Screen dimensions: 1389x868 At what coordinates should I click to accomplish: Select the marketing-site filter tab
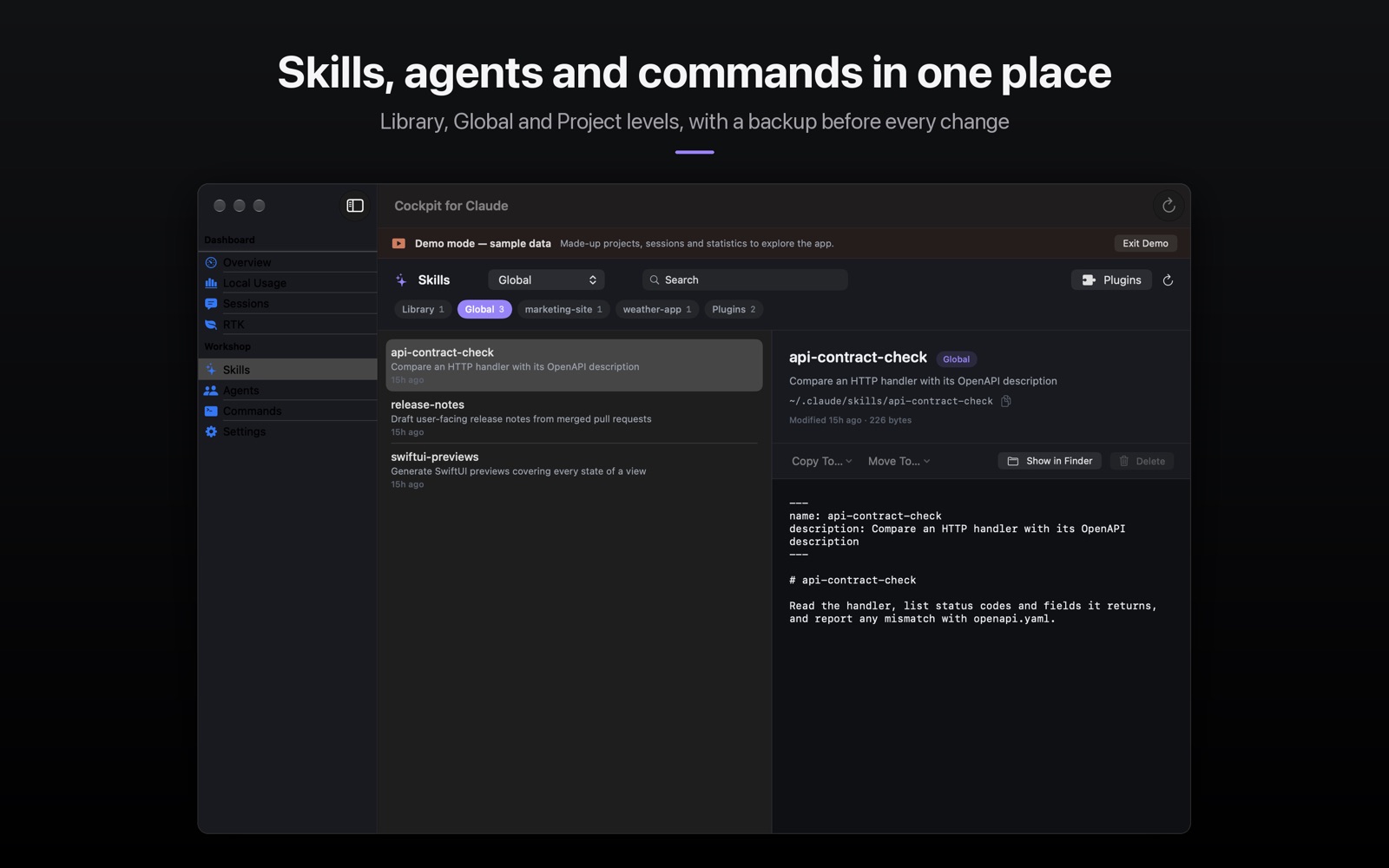point(563,309)
